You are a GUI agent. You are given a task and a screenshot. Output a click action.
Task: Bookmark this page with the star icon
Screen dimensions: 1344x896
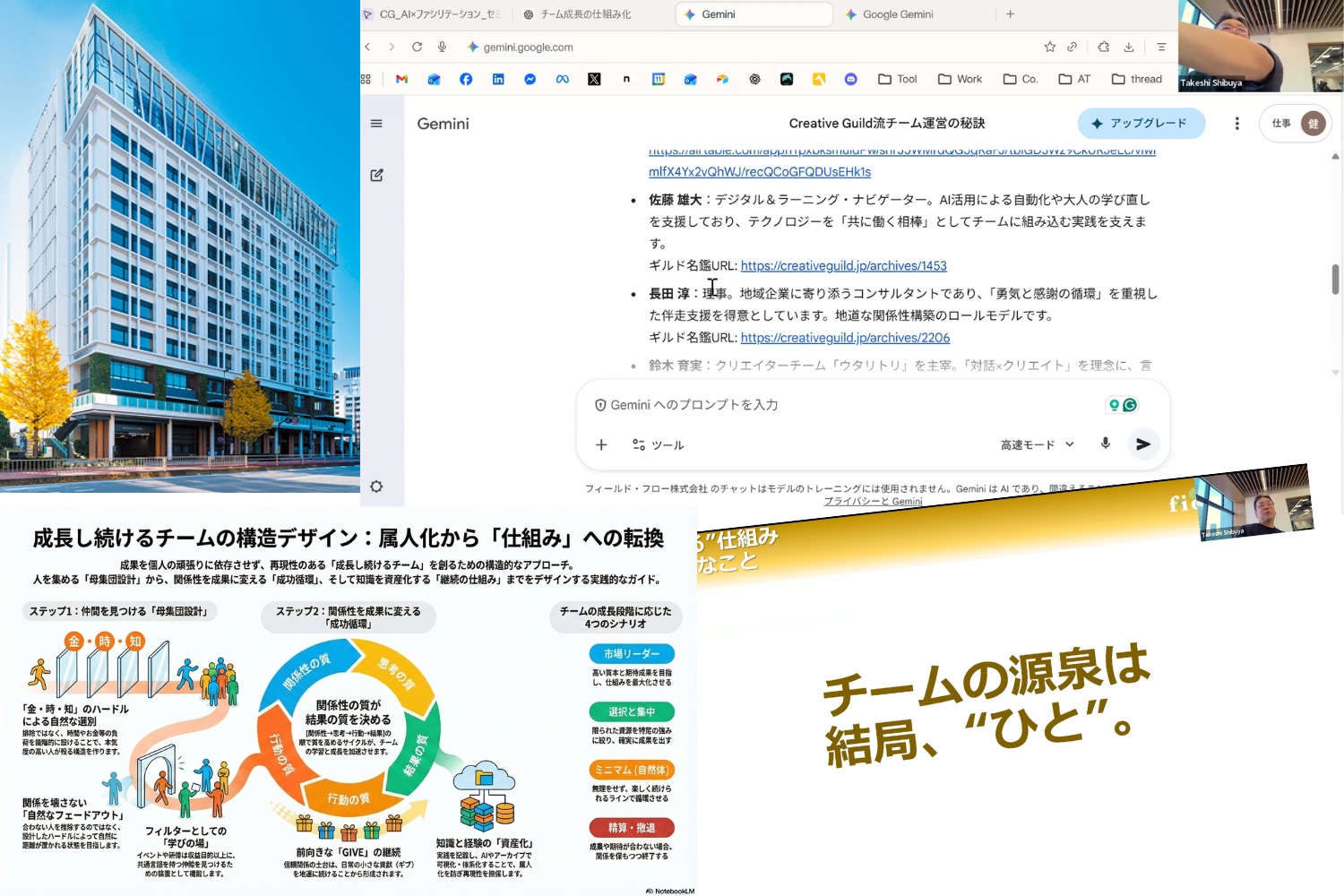coord(1049,47)
